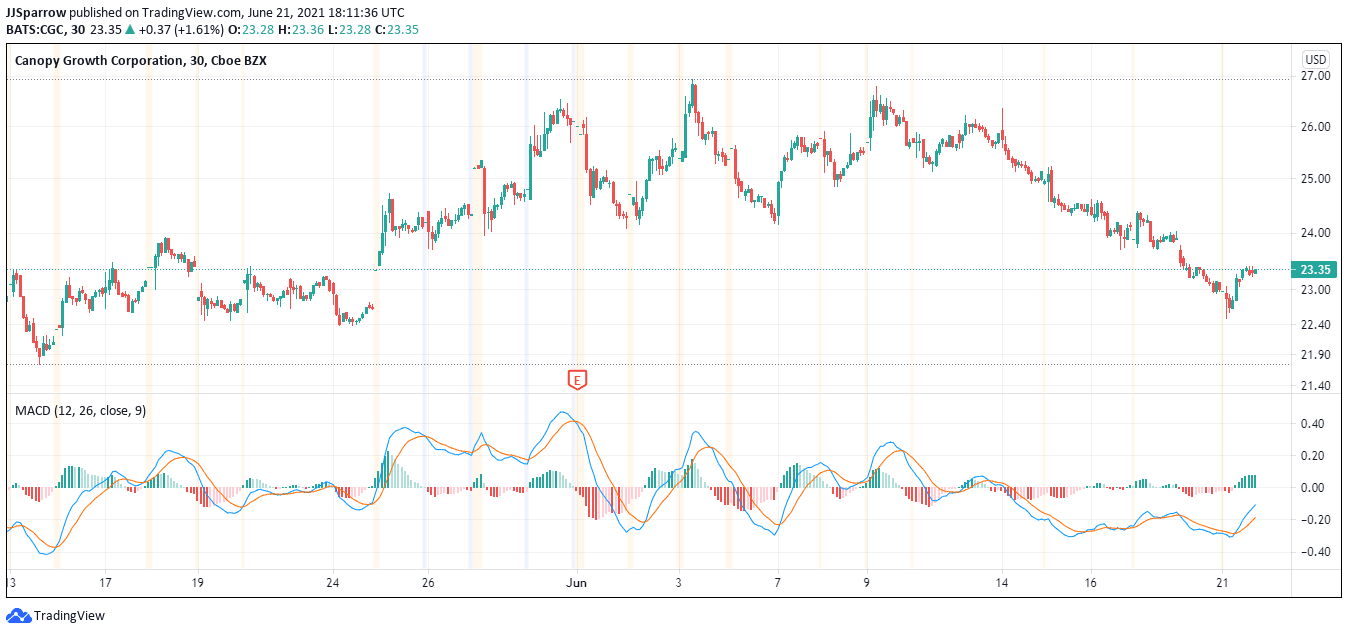This screenshot has width=1348, height=634.
Task: Click the 26.00 price axis label
Action: click(x=1316, y=127)
